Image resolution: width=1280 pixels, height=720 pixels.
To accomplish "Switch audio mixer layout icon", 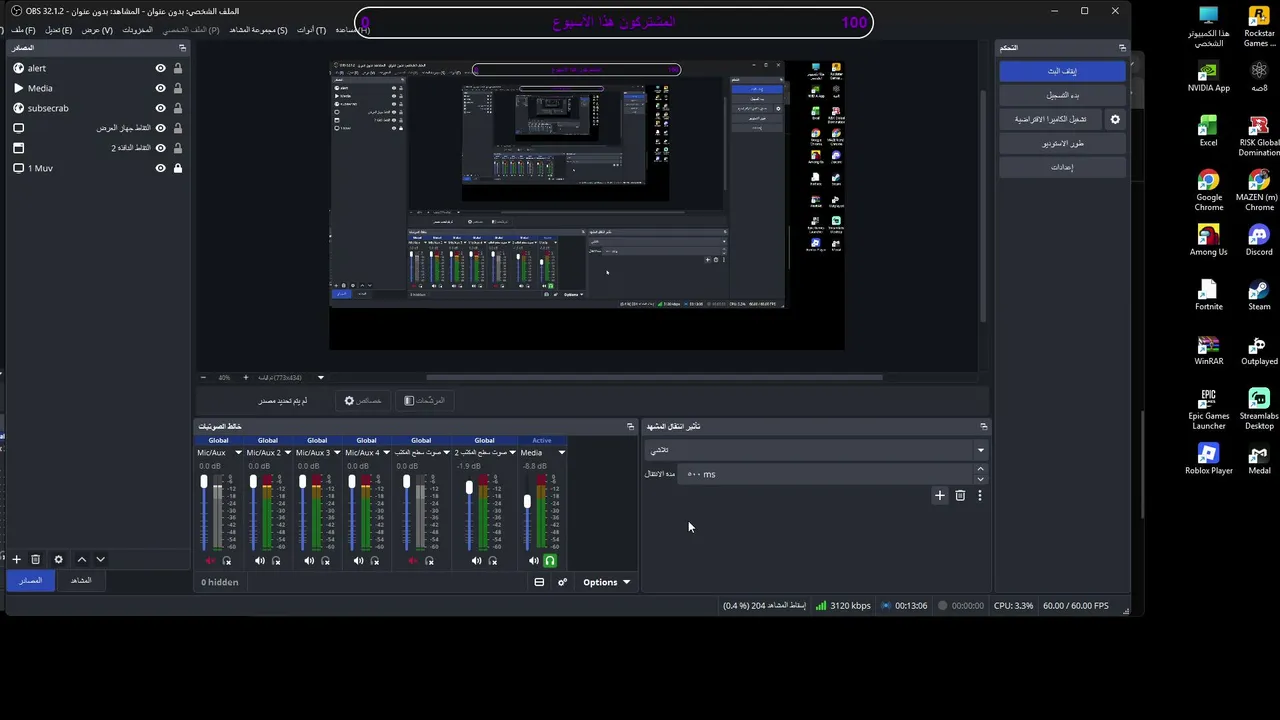I will click(x=539, y=582).
